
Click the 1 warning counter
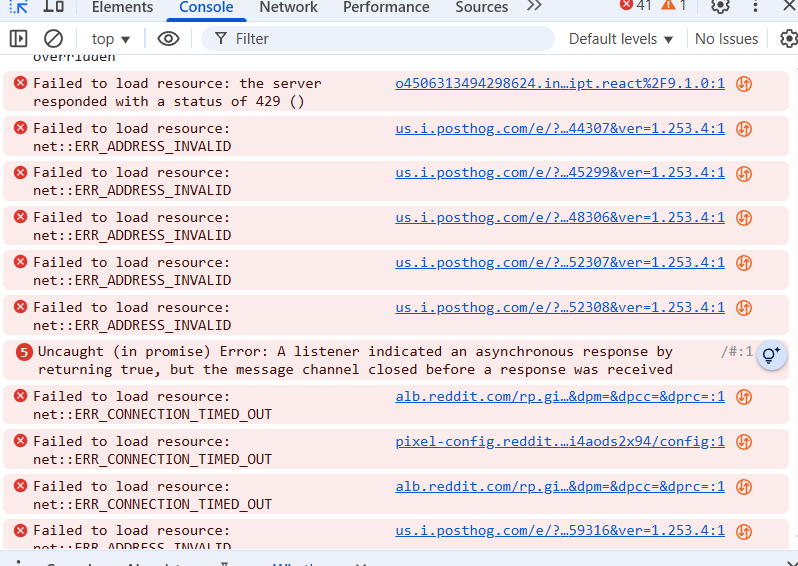[674, 6]
